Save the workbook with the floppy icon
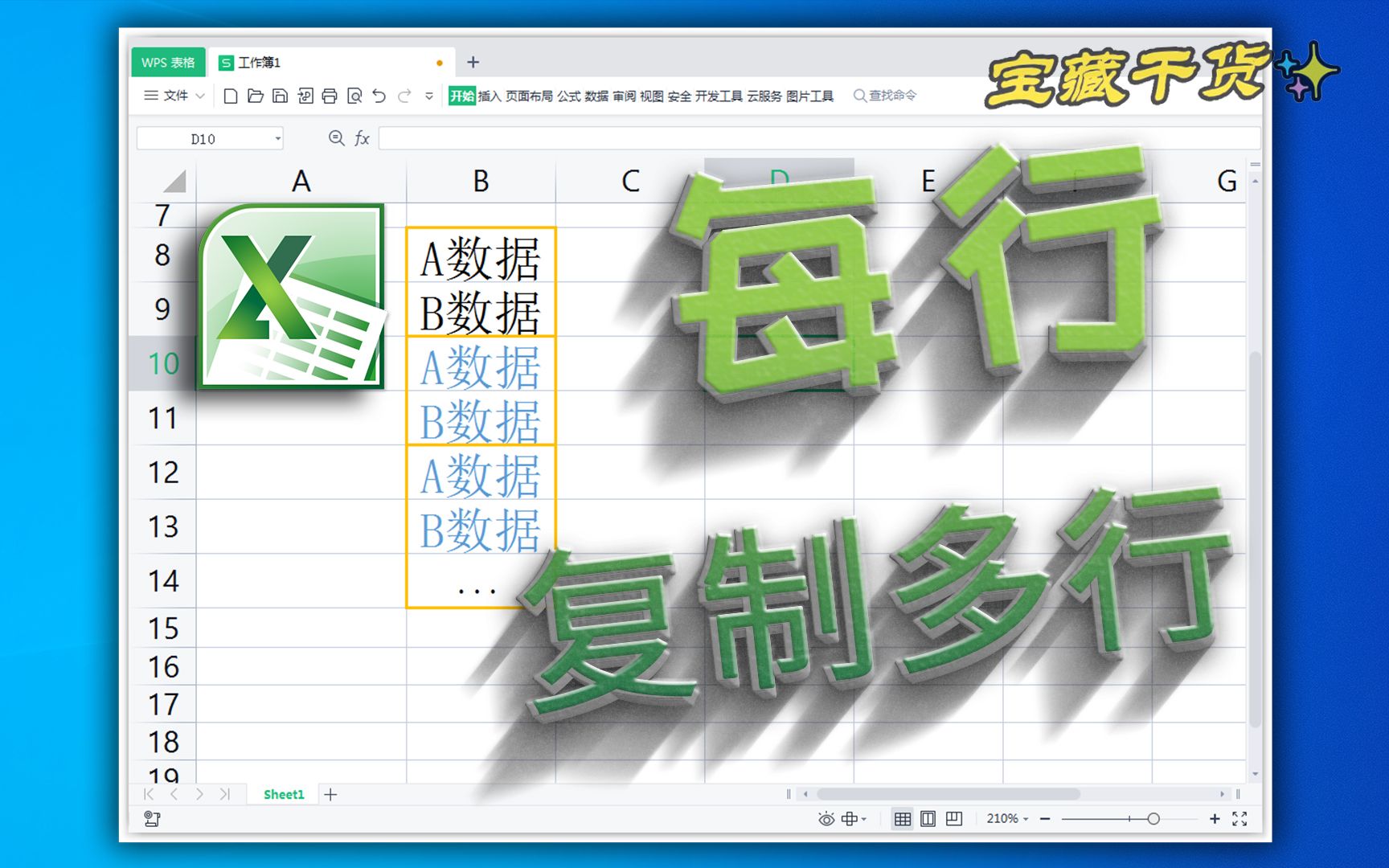The height and width of the screenshot is (868, 1389). pyautogui.click(x=280, y=96)
